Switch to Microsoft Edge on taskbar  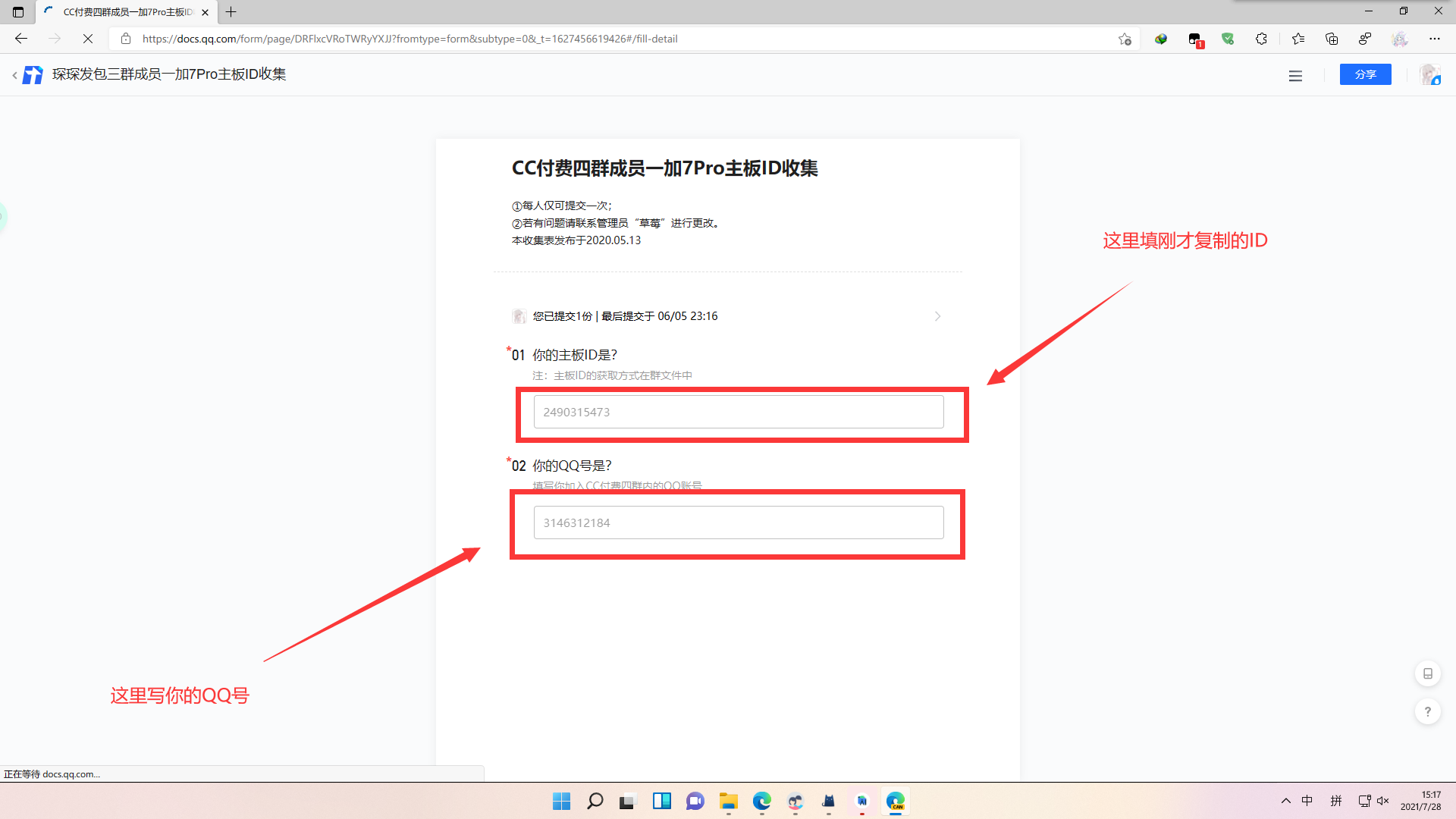(762, 801)
